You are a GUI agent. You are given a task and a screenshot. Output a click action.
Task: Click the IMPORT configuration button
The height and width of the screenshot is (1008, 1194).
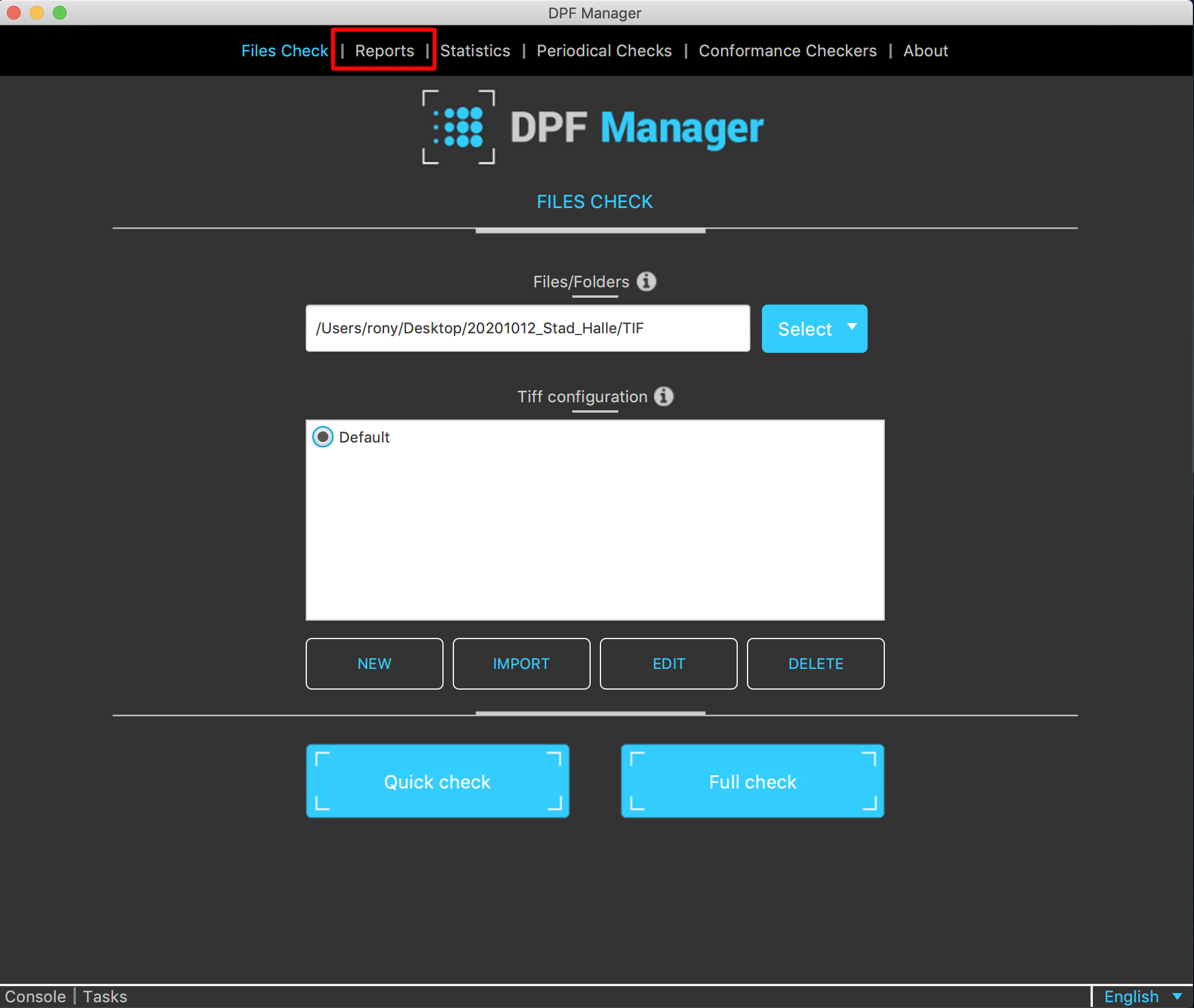pos(521,664)
